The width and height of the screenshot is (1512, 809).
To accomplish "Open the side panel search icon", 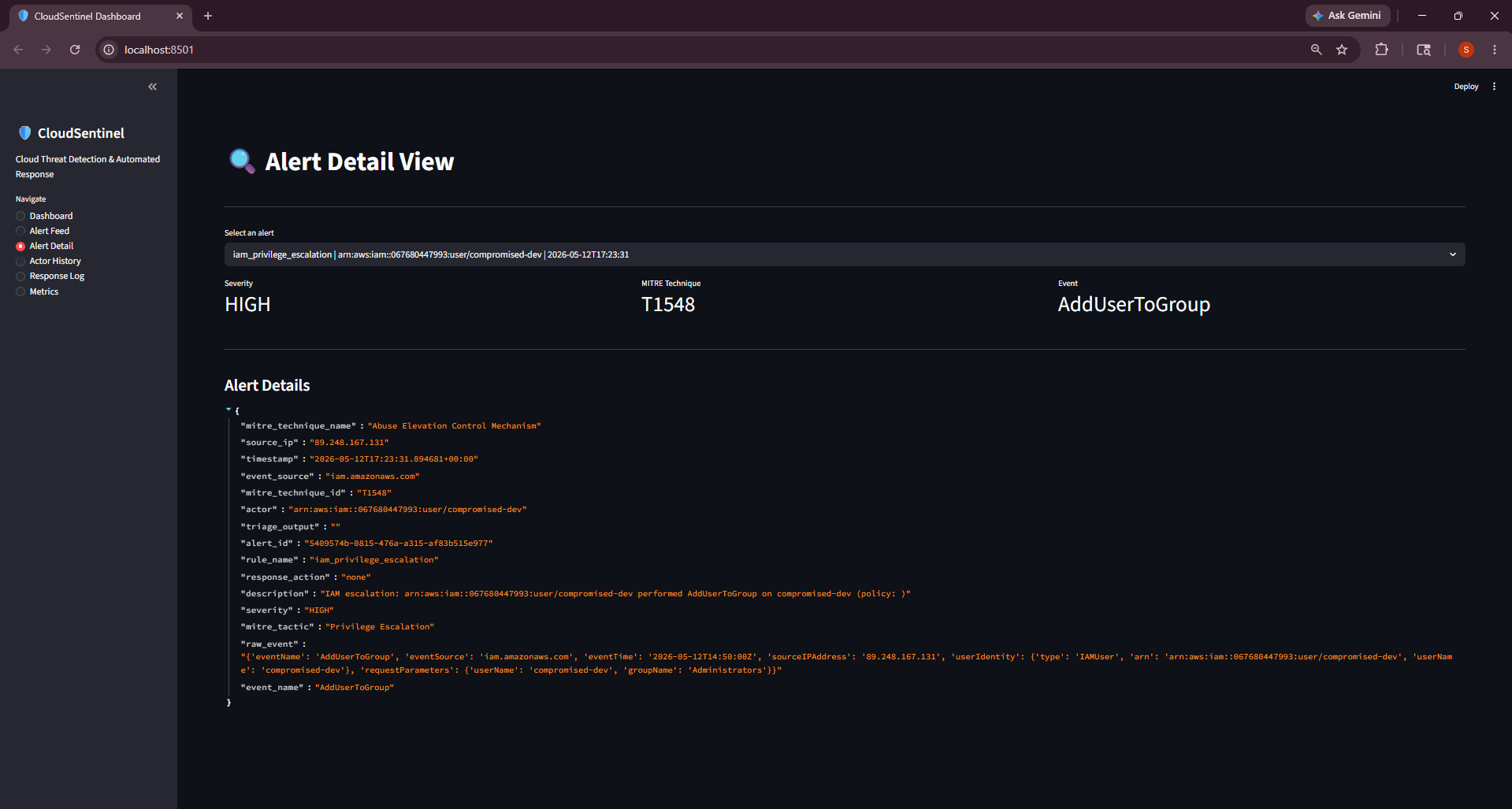I will [1424, 50].
